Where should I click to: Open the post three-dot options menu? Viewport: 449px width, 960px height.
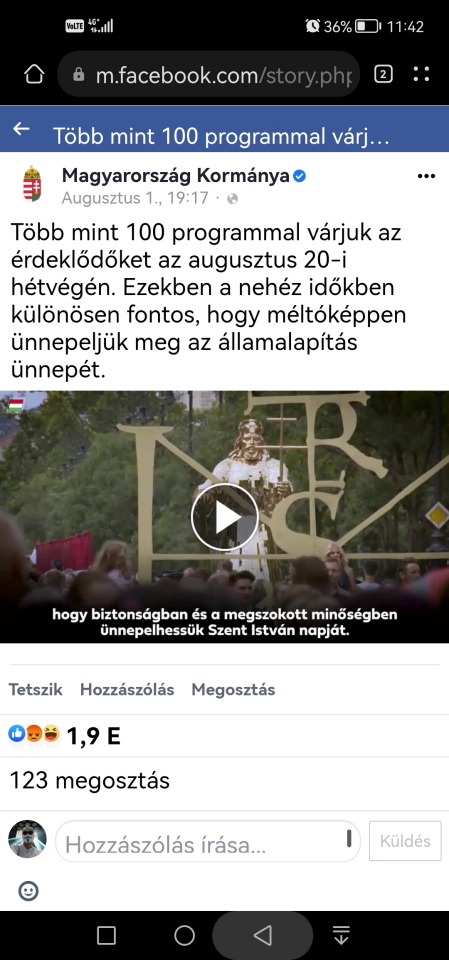(426, 176)
